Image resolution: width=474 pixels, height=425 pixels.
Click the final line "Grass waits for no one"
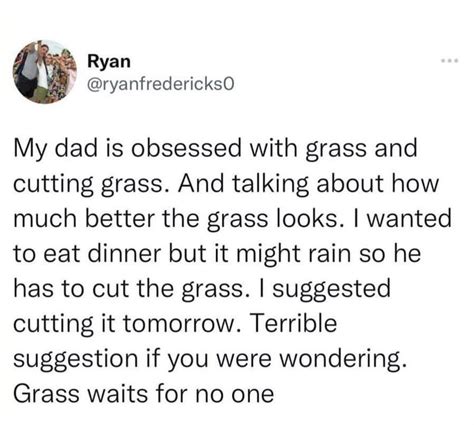coord(144,394)
